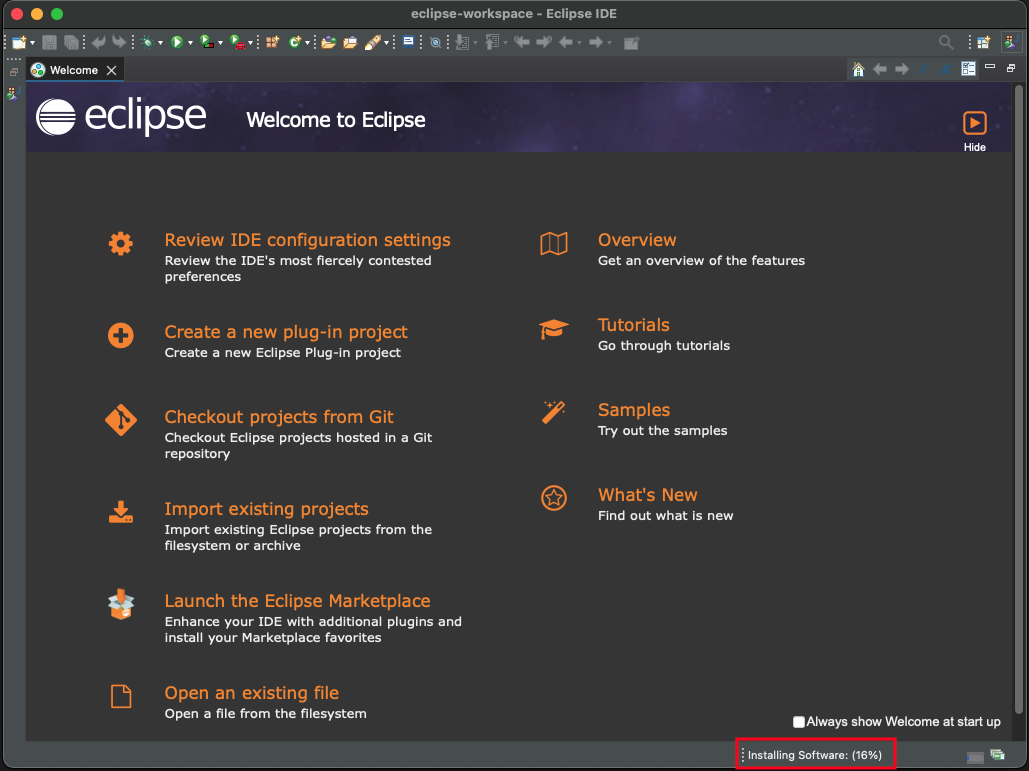Click the Restore icon in left trim
This screenshot has height=771, width=1029.
(13, 72)
